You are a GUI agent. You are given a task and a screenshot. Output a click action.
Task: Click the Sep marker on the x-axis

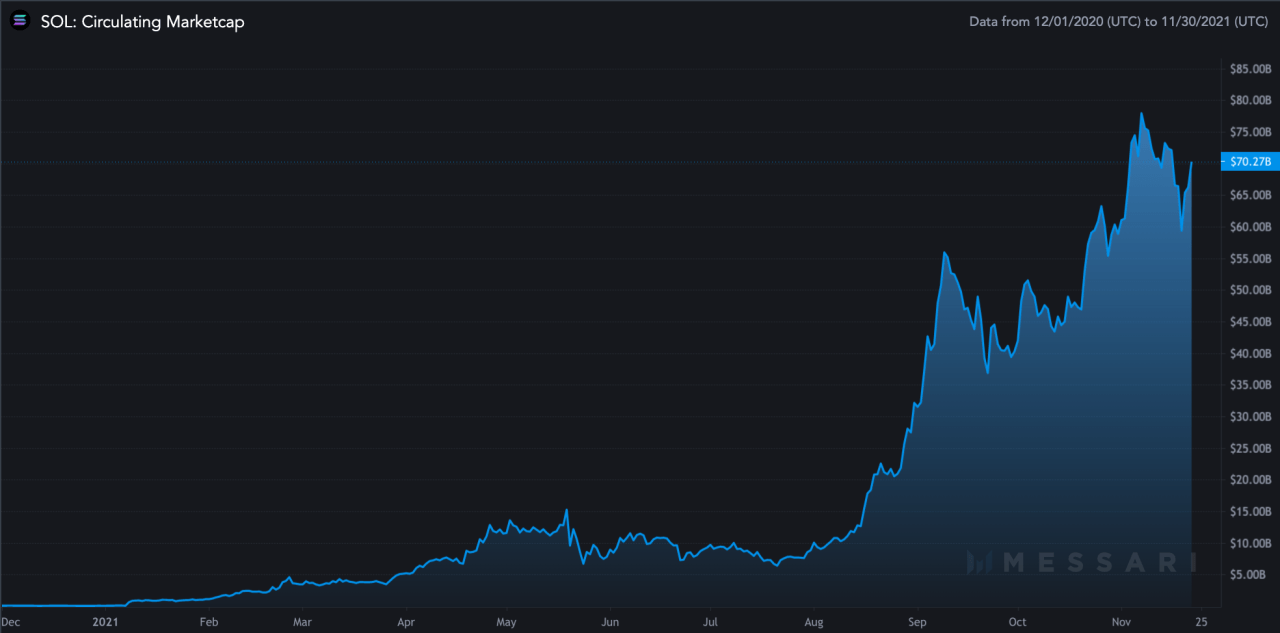click(x=917, y=621)
